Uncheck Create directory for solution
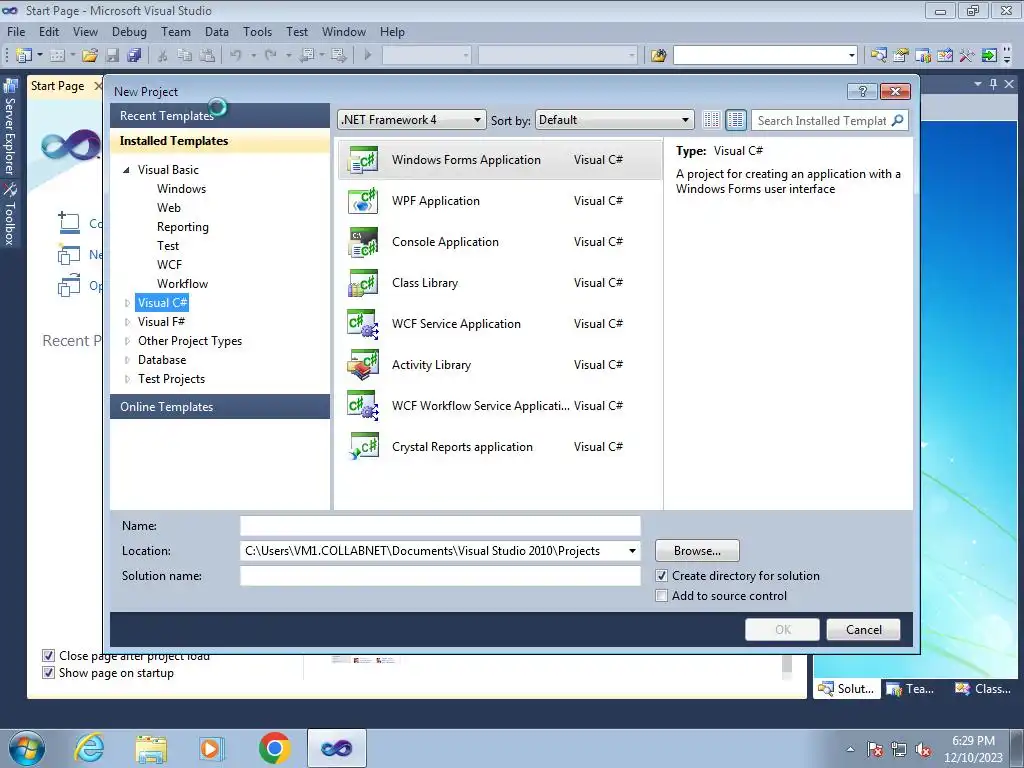 click(x=662, y=576)
